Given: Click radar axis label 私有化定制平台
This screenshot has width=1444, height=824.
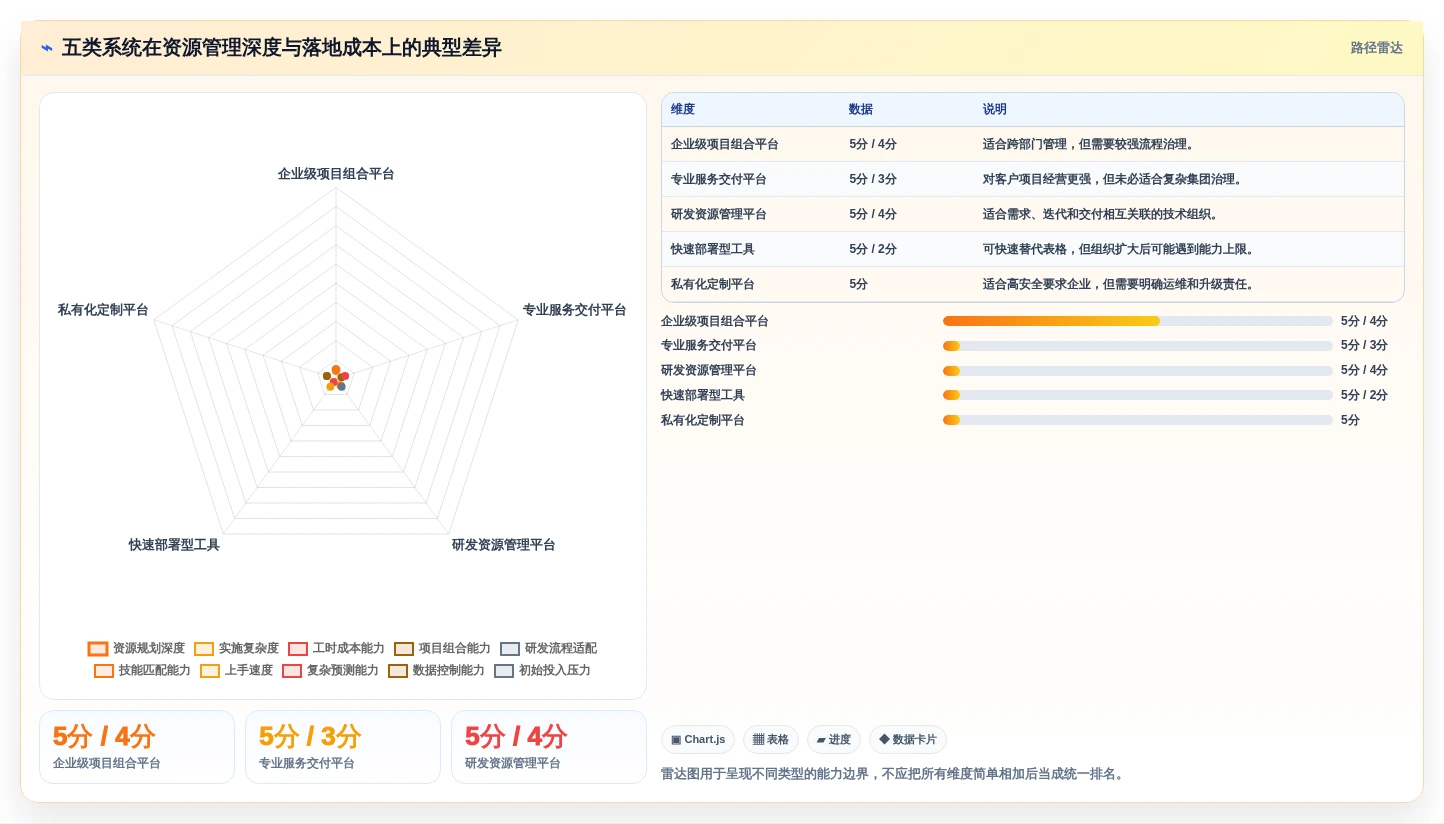Looking at the screenshot, I should pyautogui.click(x=103, y=310).
